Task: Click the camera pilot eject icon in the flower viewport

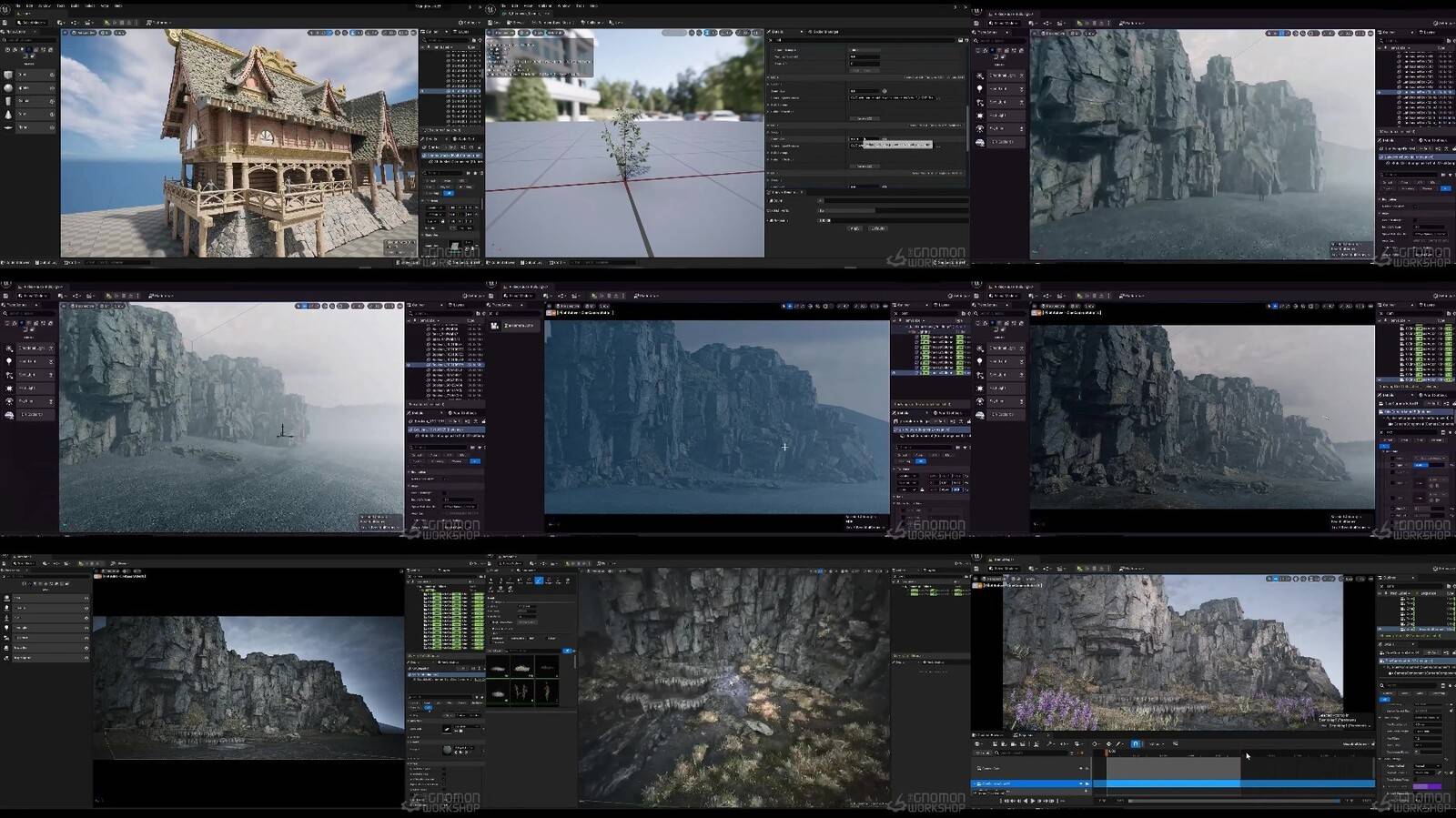Action: click(980, 585)
